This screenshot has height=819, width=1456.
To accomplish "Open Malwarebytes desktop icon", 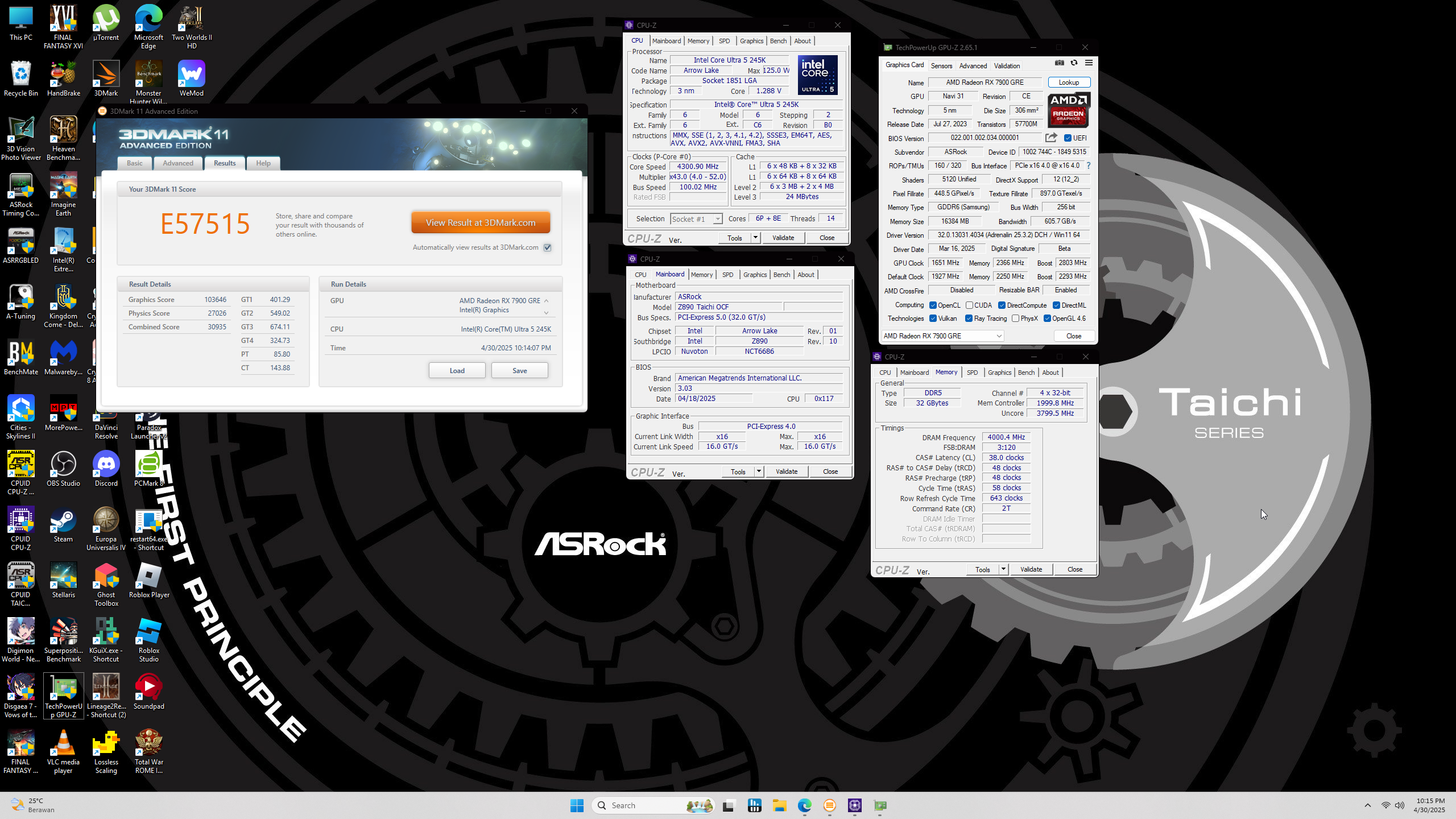I will [x=63, y=358].
